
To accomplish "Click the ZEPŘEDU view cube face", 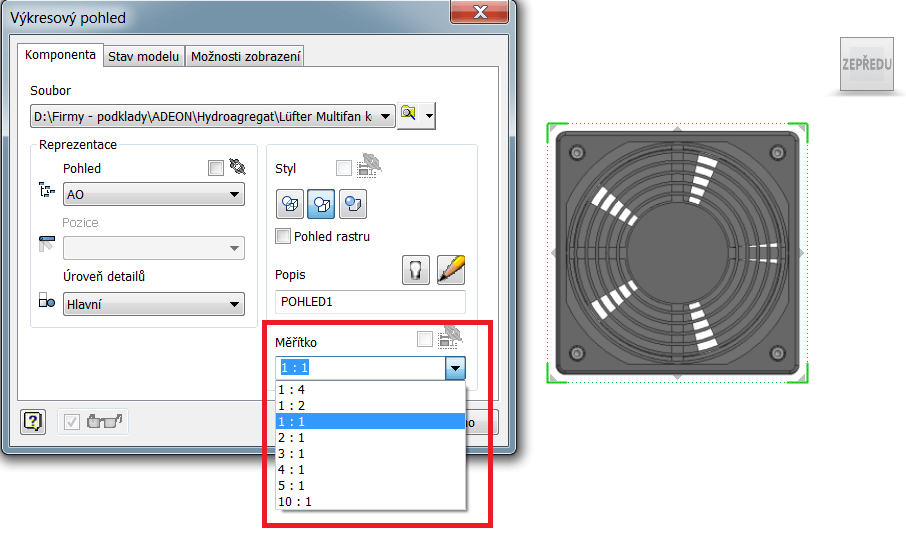I will coord(866,64).
